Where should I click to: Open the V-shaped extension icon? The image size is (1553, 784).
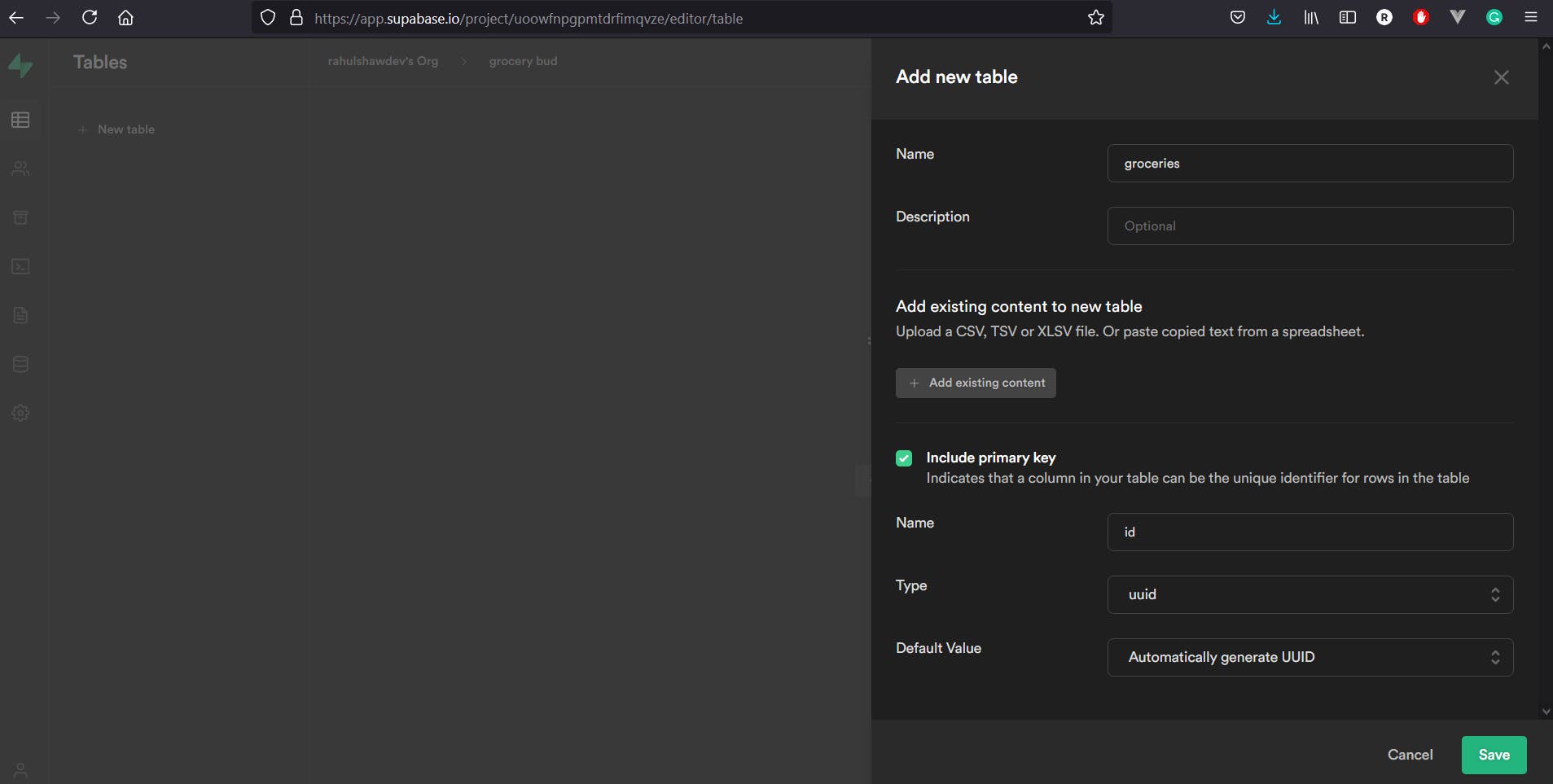1458,18
